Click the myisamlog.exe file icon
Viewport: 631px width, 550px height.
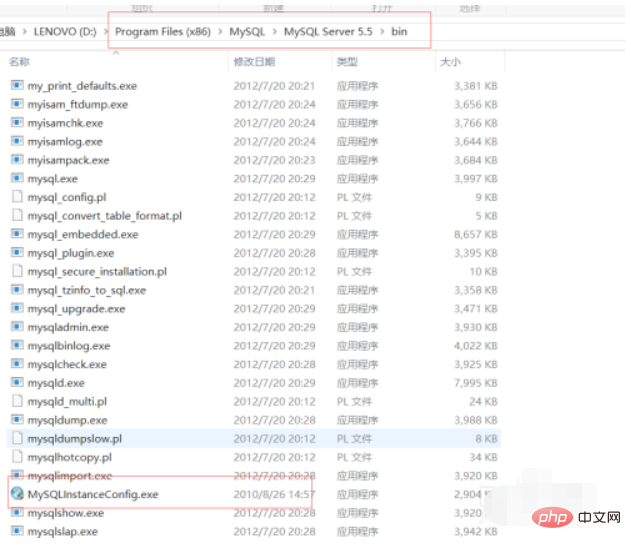click(17, 141)
